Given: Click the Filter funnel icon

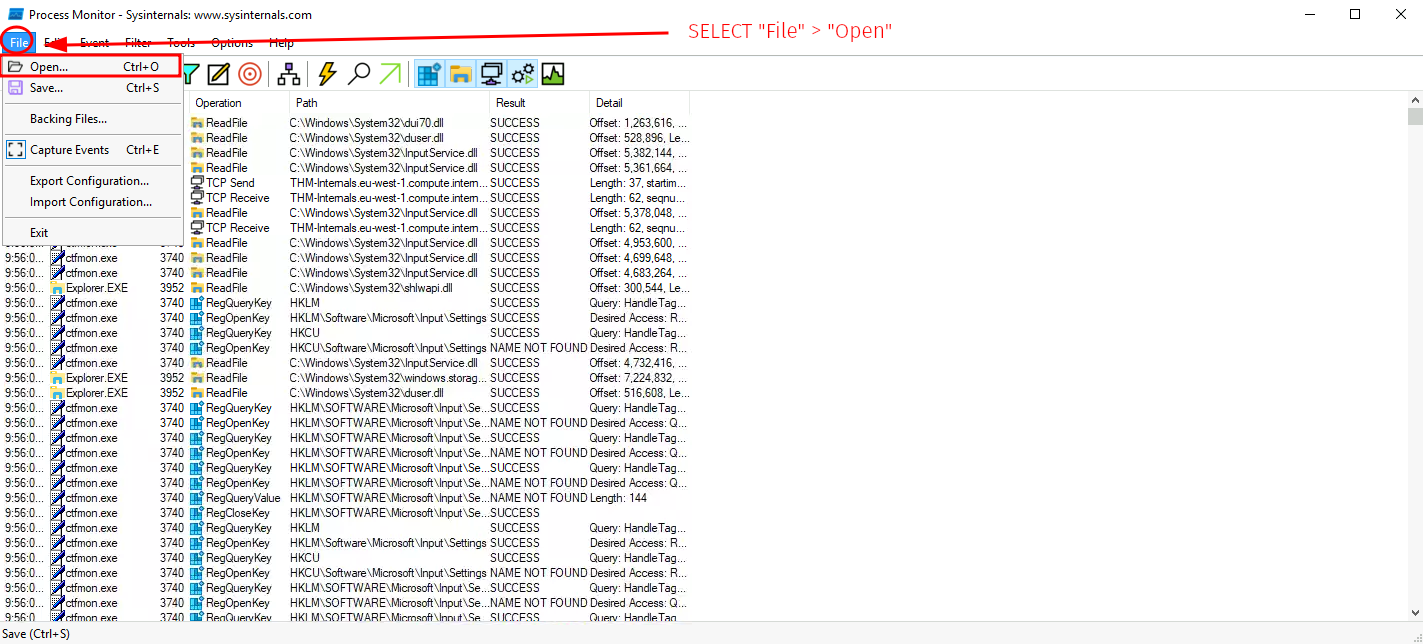Looking at the screenshot, I should pyautogui.click(x=190, y=74).
